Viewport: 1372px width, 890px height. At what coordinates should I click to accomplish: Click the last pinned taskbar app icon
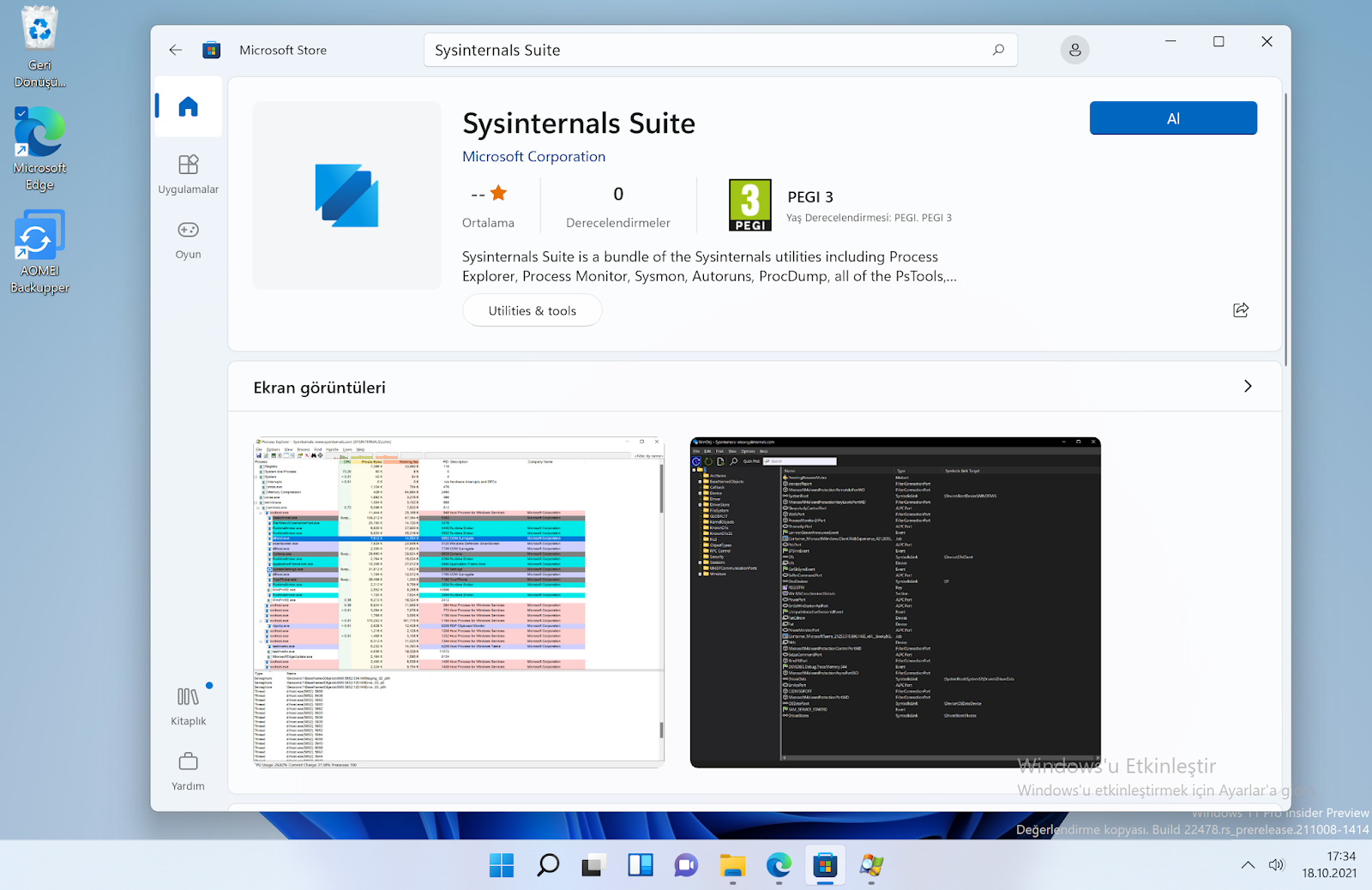(871, 865)
